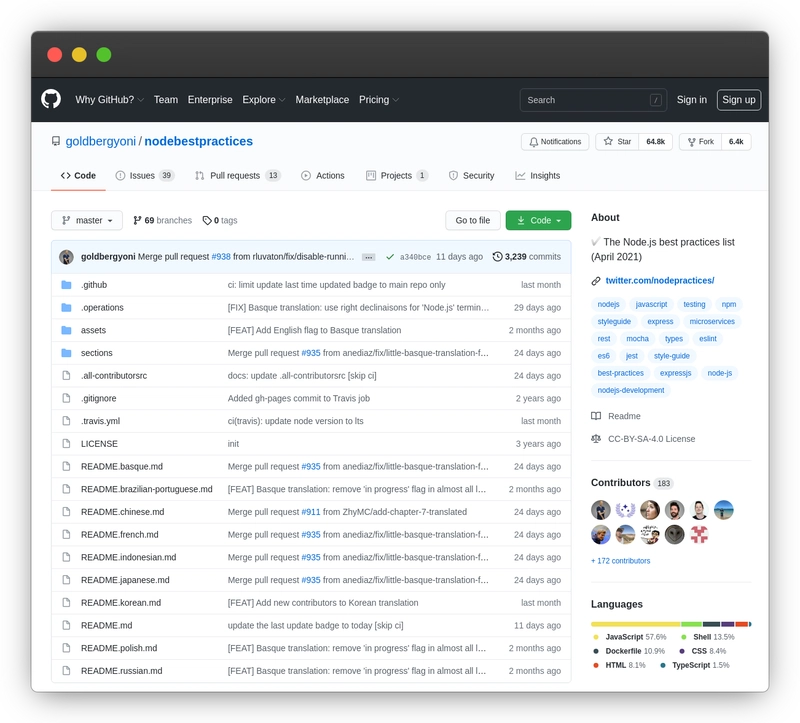The image size is (800, 723).
Task: Open the green Code dropdown button
Action: tap(538, 220)
